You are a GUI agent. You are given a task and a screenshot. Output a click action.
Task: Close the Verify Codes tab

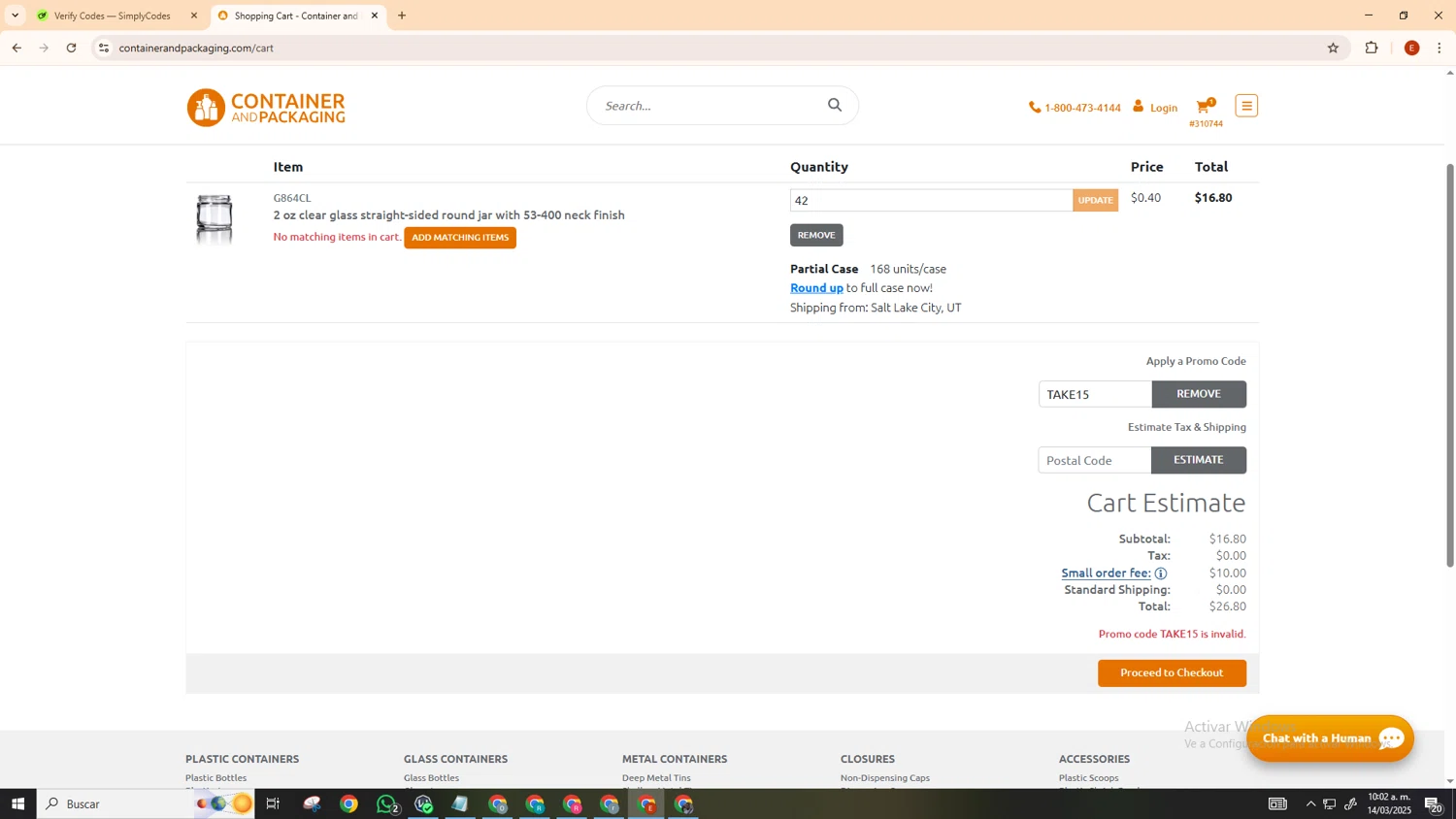pyautogui.click(x=194, y=16)
